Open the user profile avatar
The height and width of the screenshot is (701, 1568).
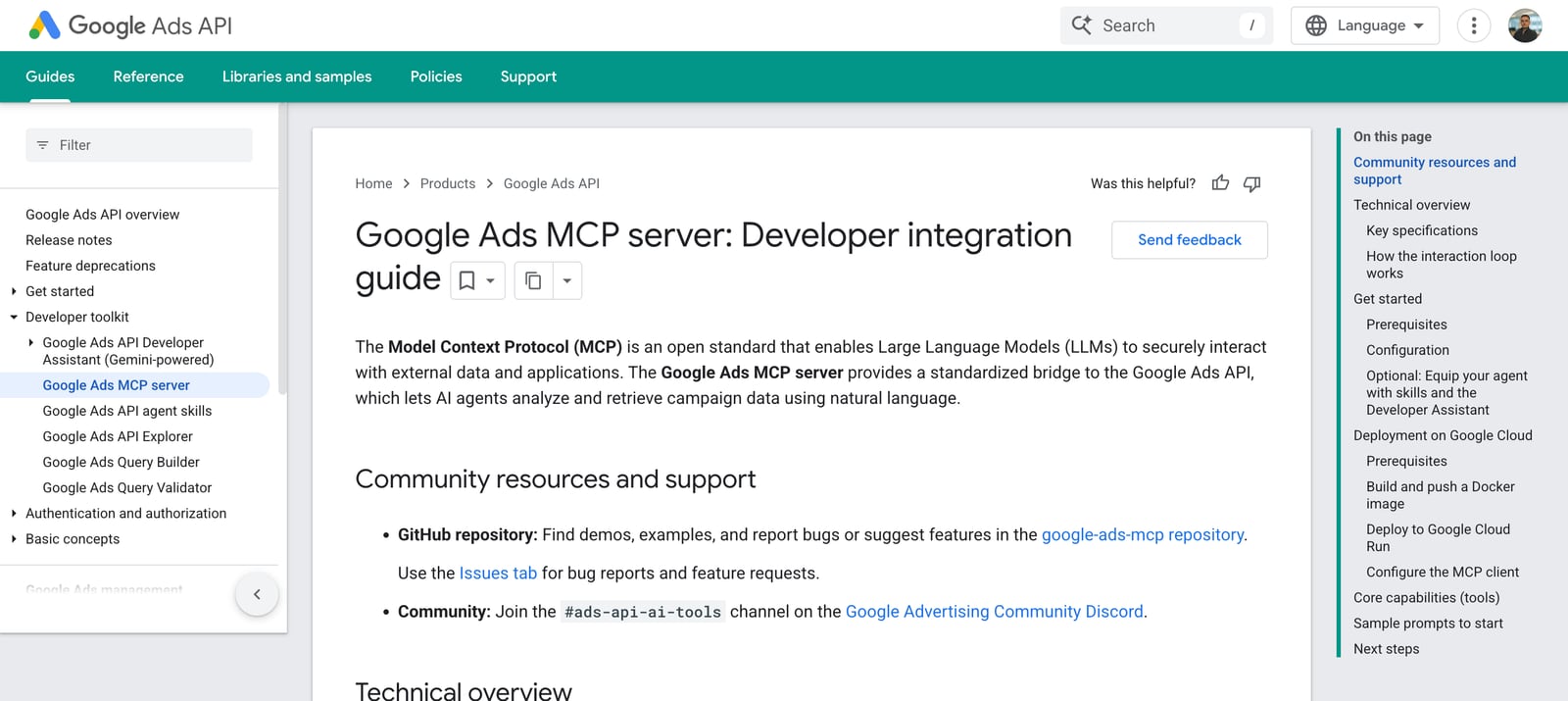[x=1525, y=25]
